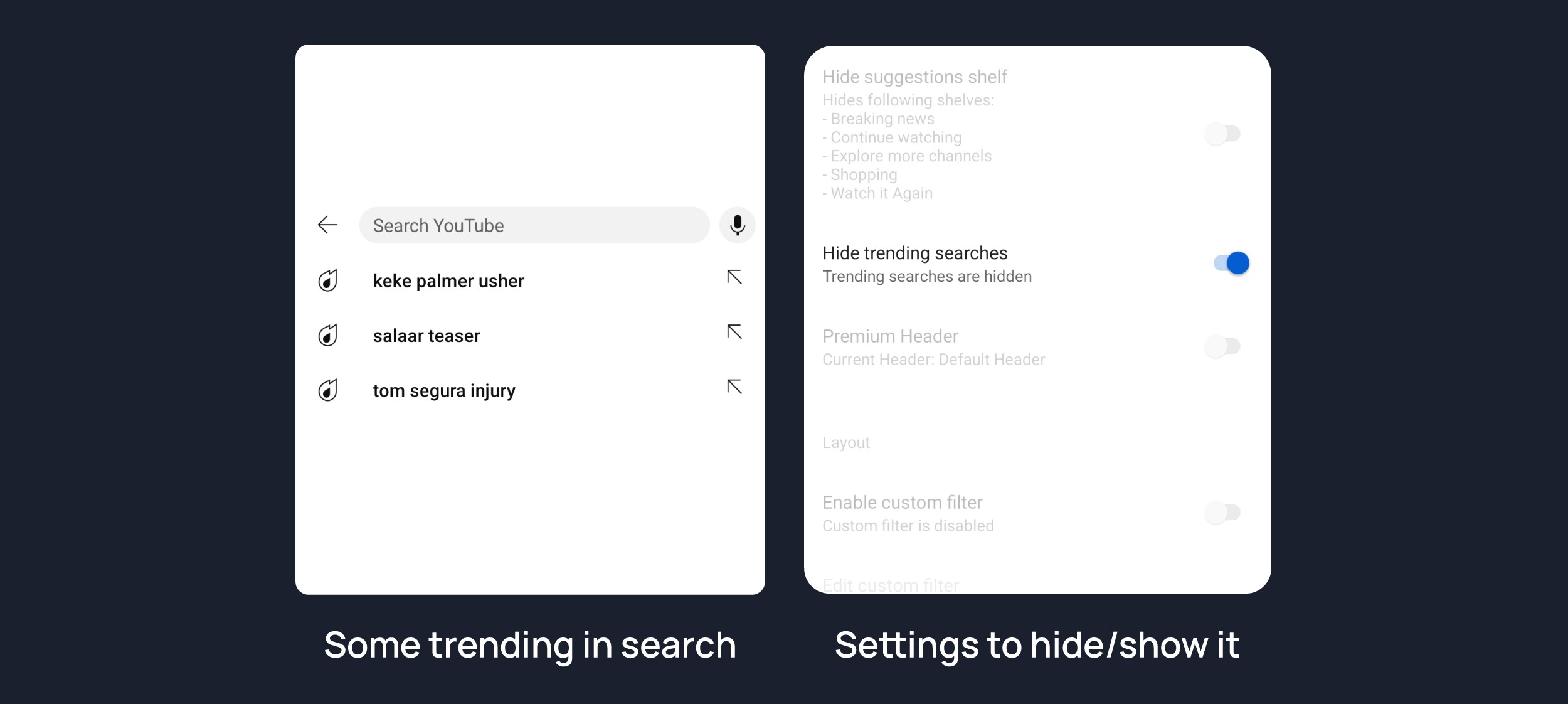Turn off the Hide trending searches switch
The image size is (1568, 704).
(1231, 263)
